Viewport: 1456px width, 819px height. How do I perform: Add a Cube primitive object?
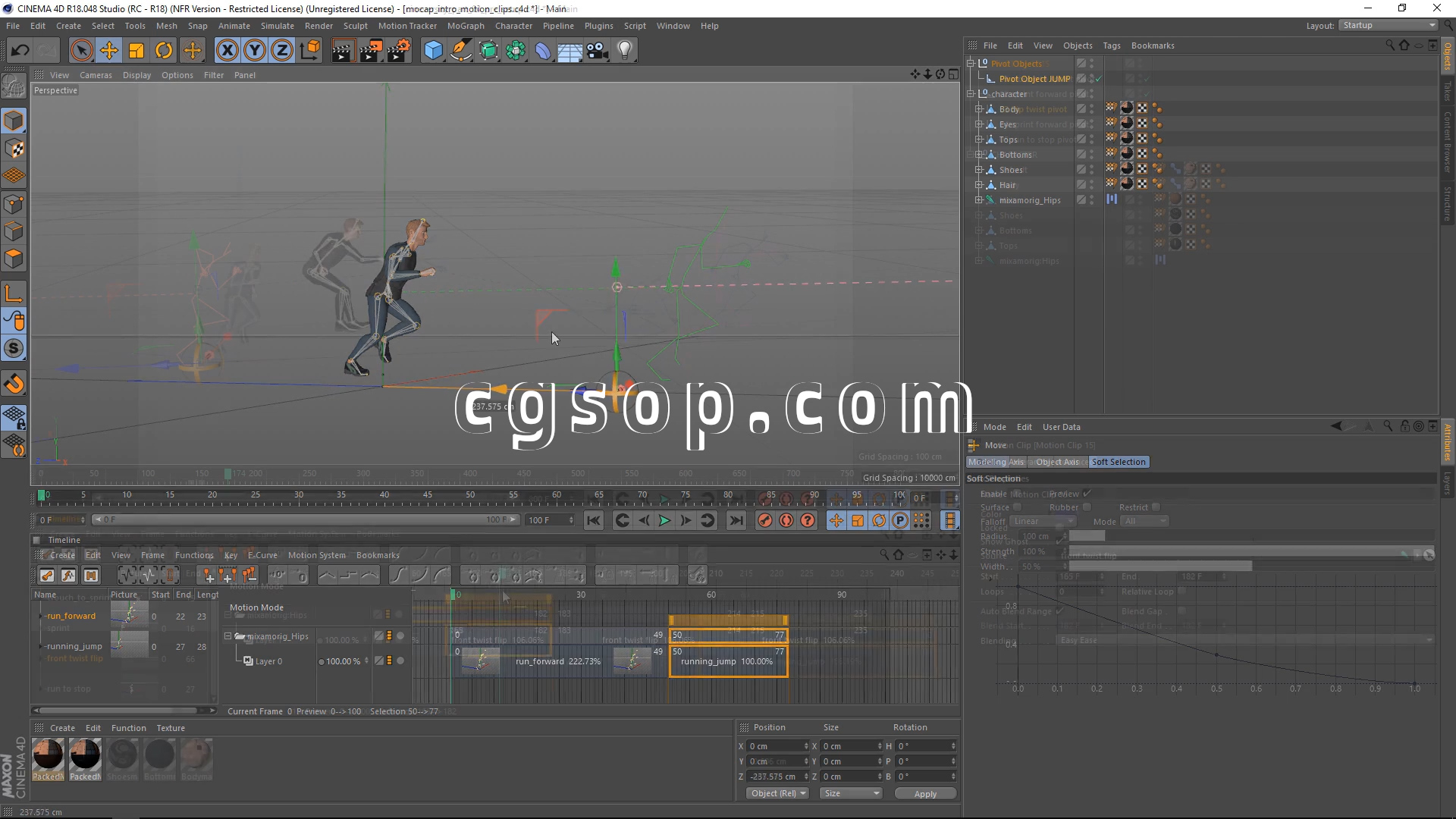click(433, 51)
